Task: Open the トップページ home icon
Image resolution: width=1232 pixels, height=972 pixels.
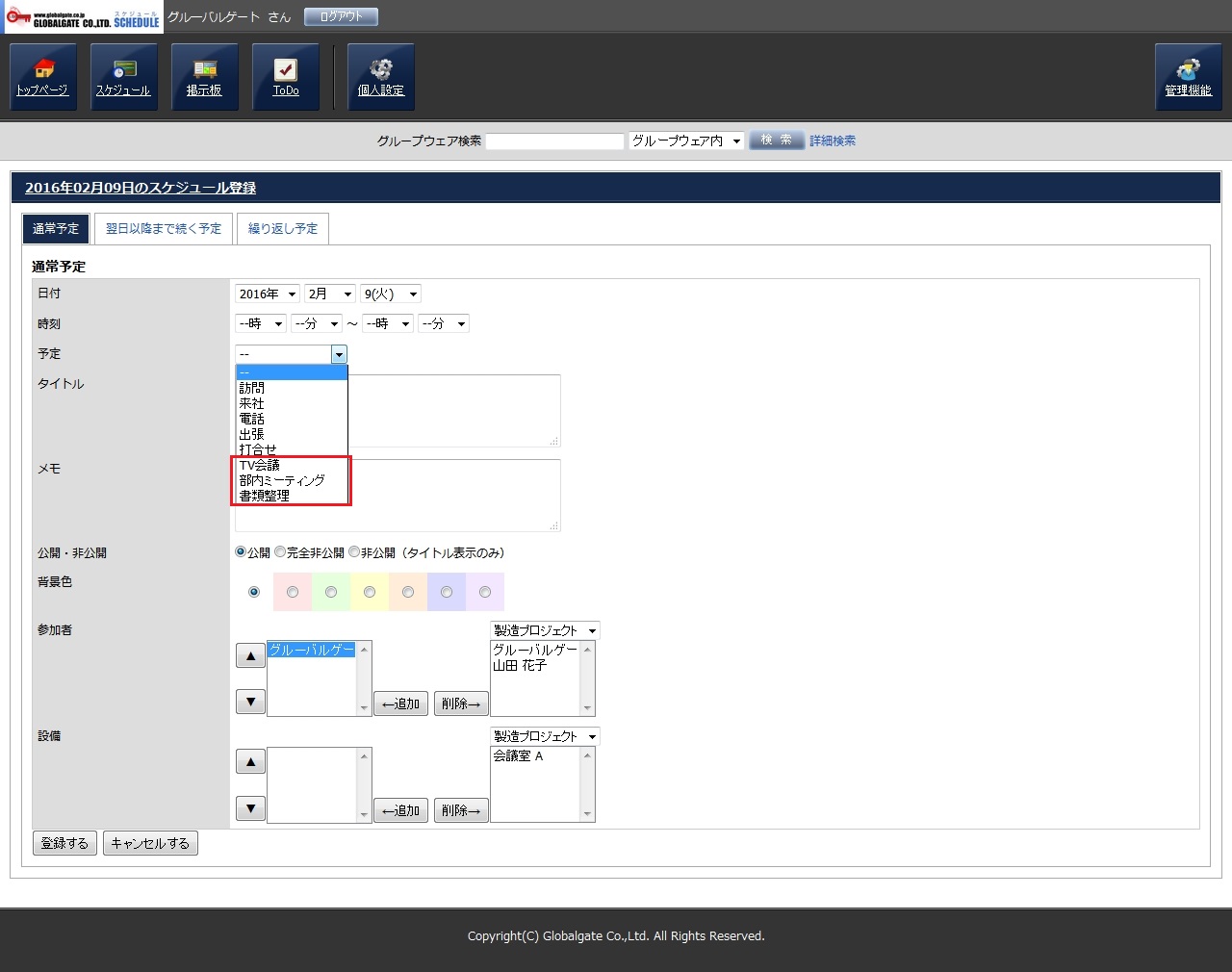Action: 43,77
